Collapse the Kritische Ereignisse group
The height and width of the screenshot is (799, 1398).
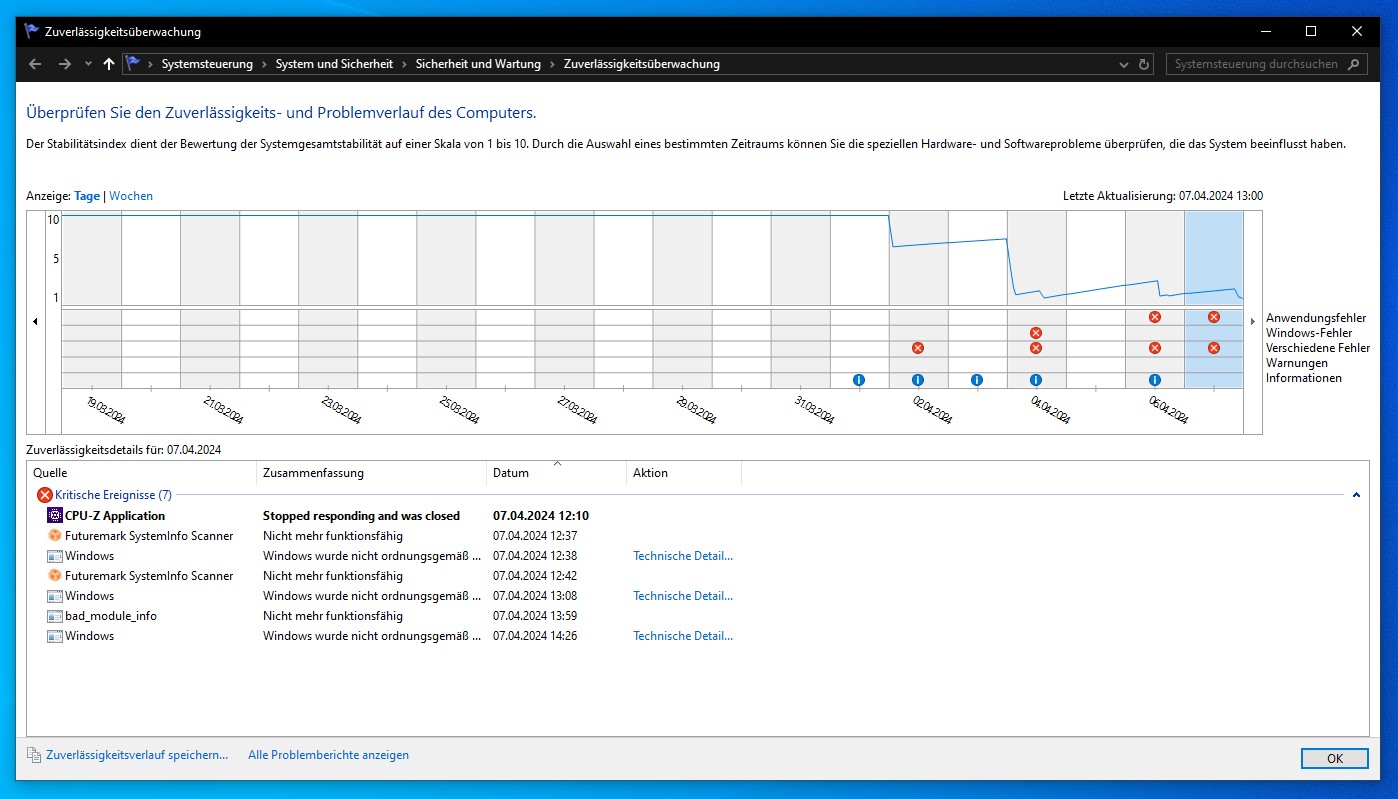(1356, 495)
